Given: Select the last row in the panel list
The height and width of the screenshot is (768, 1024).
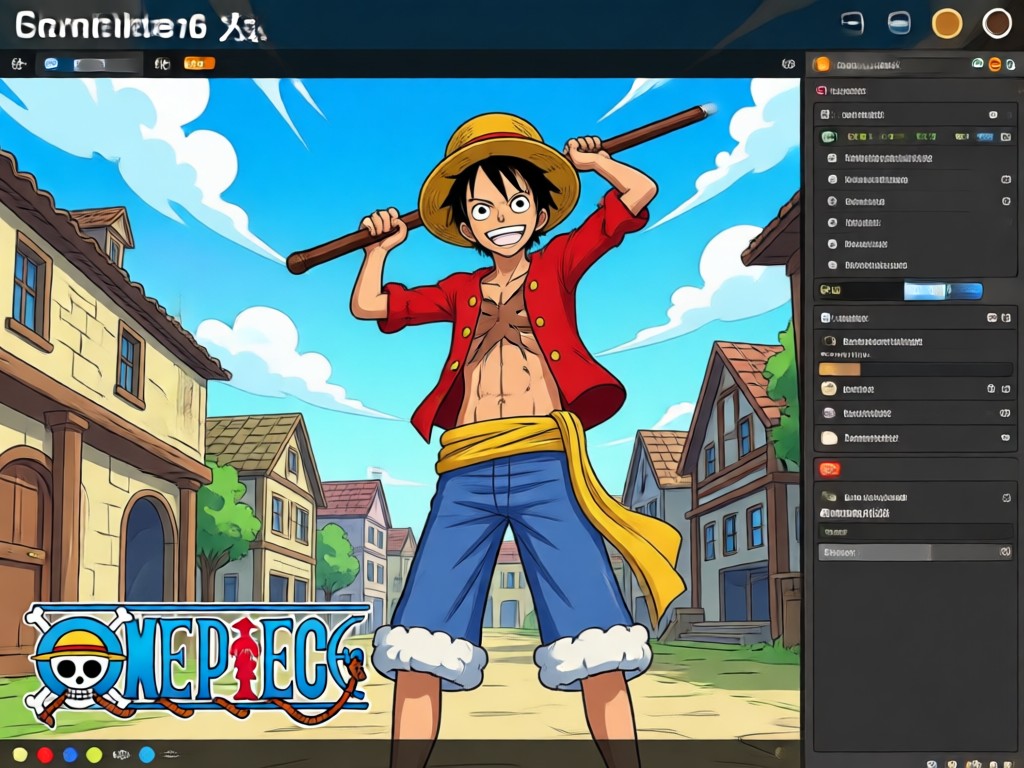Looking at the screenshot, I should (x=915, y=265).
